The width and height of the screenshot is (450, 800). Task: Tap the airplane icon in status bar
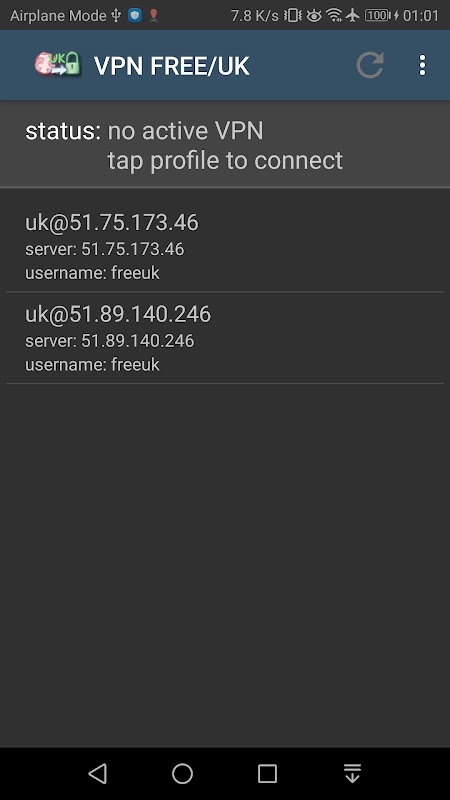click(353, 15)
